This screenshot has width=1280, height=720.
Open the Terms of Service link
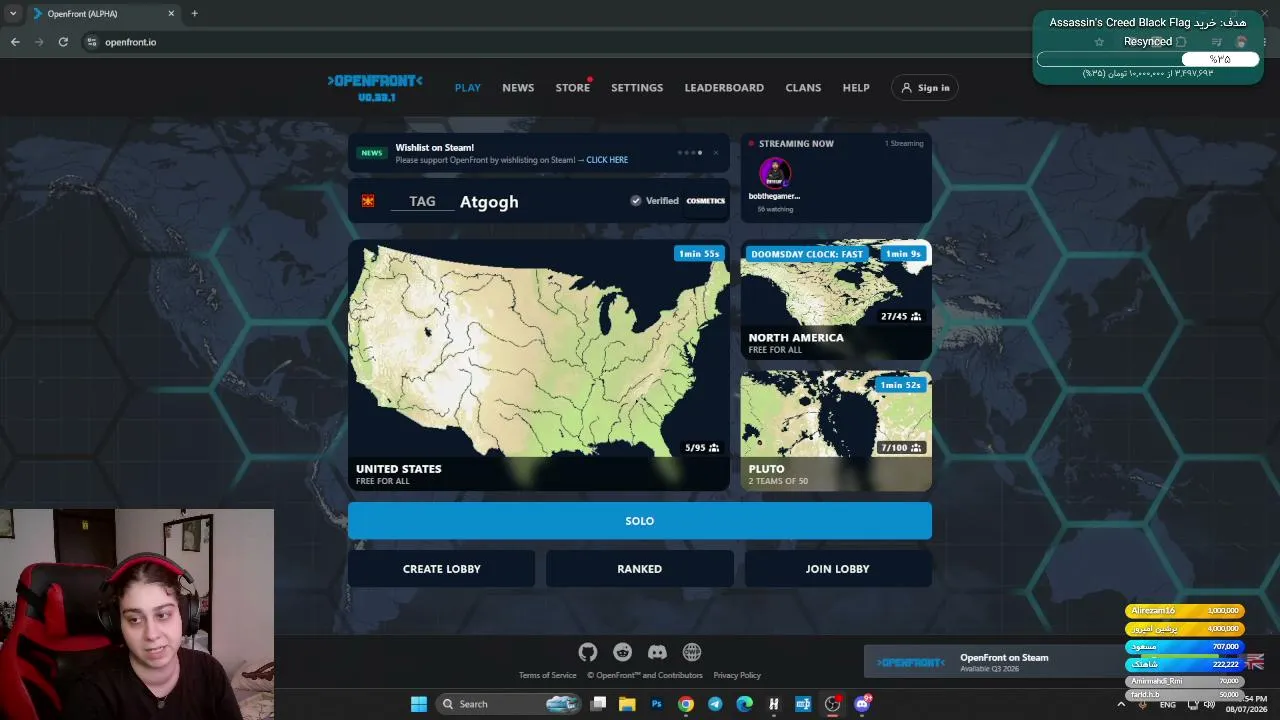pos(548,675)
